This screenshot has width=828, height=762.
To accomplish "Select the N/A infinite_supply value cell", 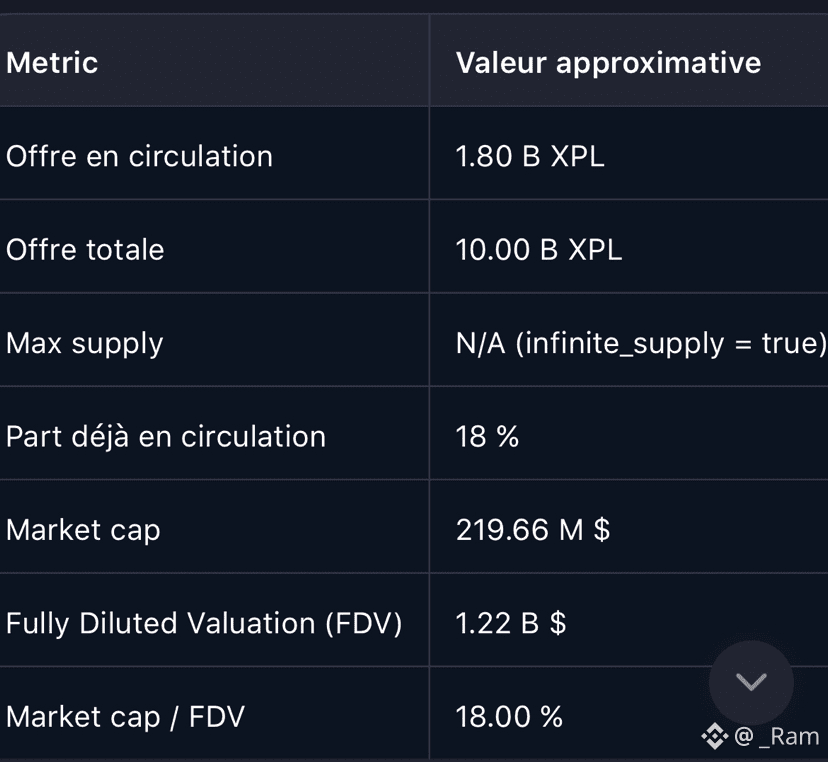I will (641, 343).
